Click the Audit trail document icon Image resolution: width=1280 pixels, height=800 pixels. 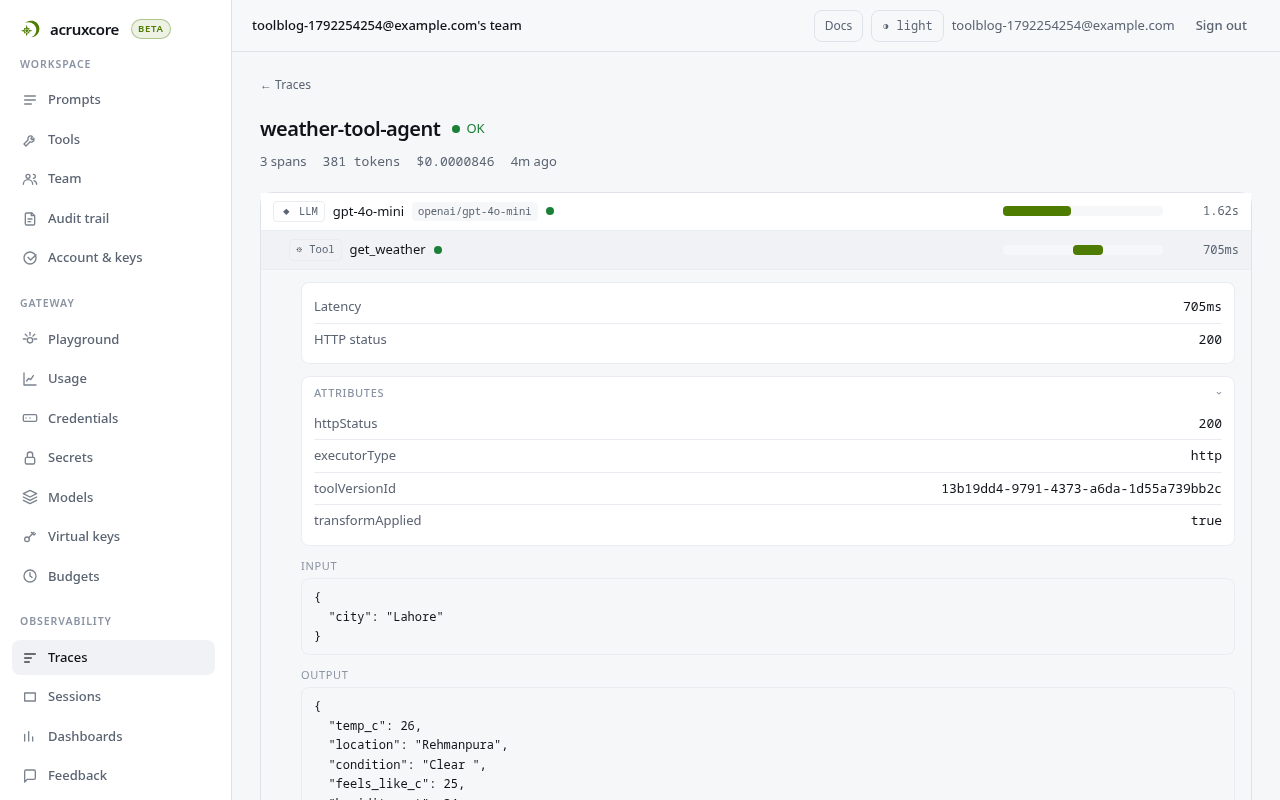(30, 219)
